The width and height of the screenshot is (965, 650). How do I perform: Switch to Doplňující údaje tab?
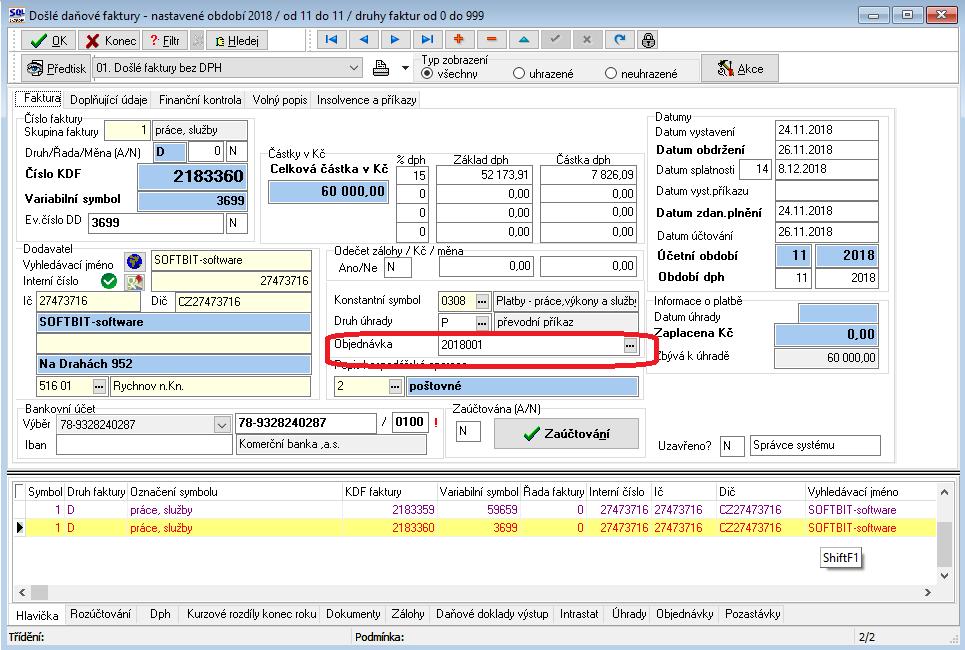point(108,100)
